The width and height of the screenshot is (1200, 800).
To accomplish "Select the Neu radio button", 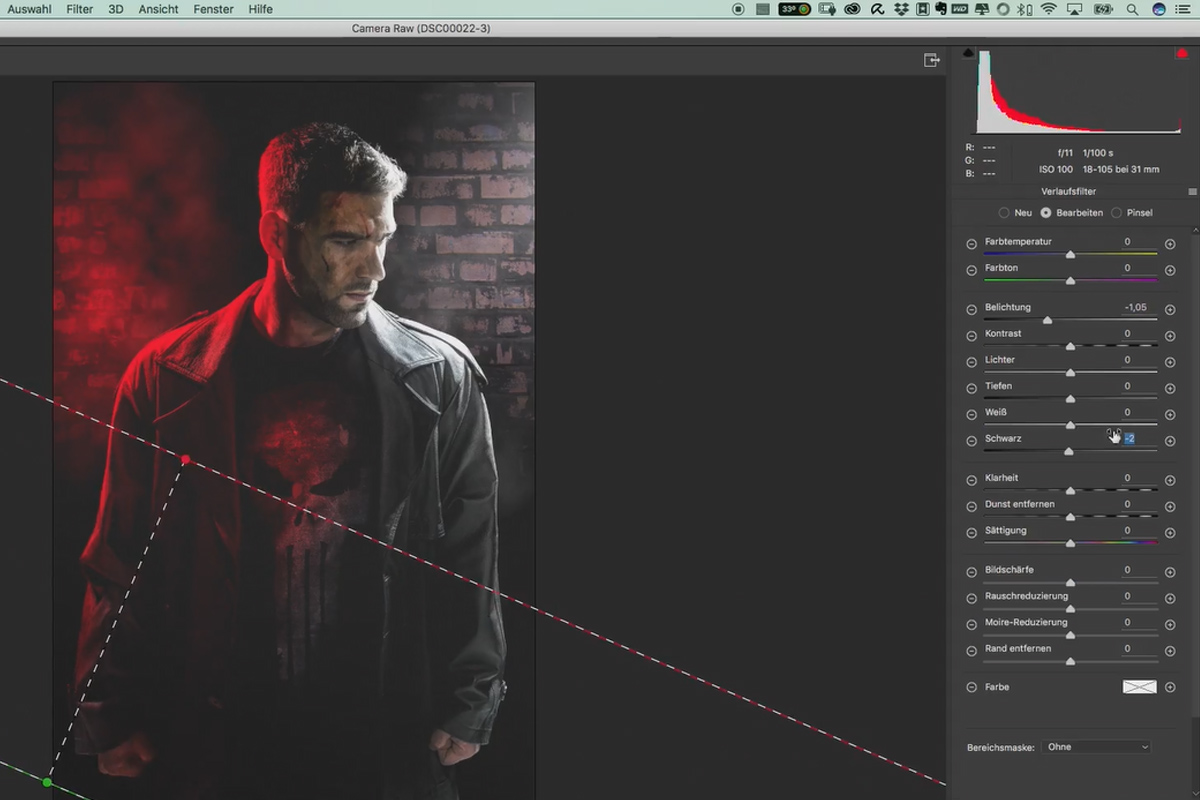I will [1004, 213].
